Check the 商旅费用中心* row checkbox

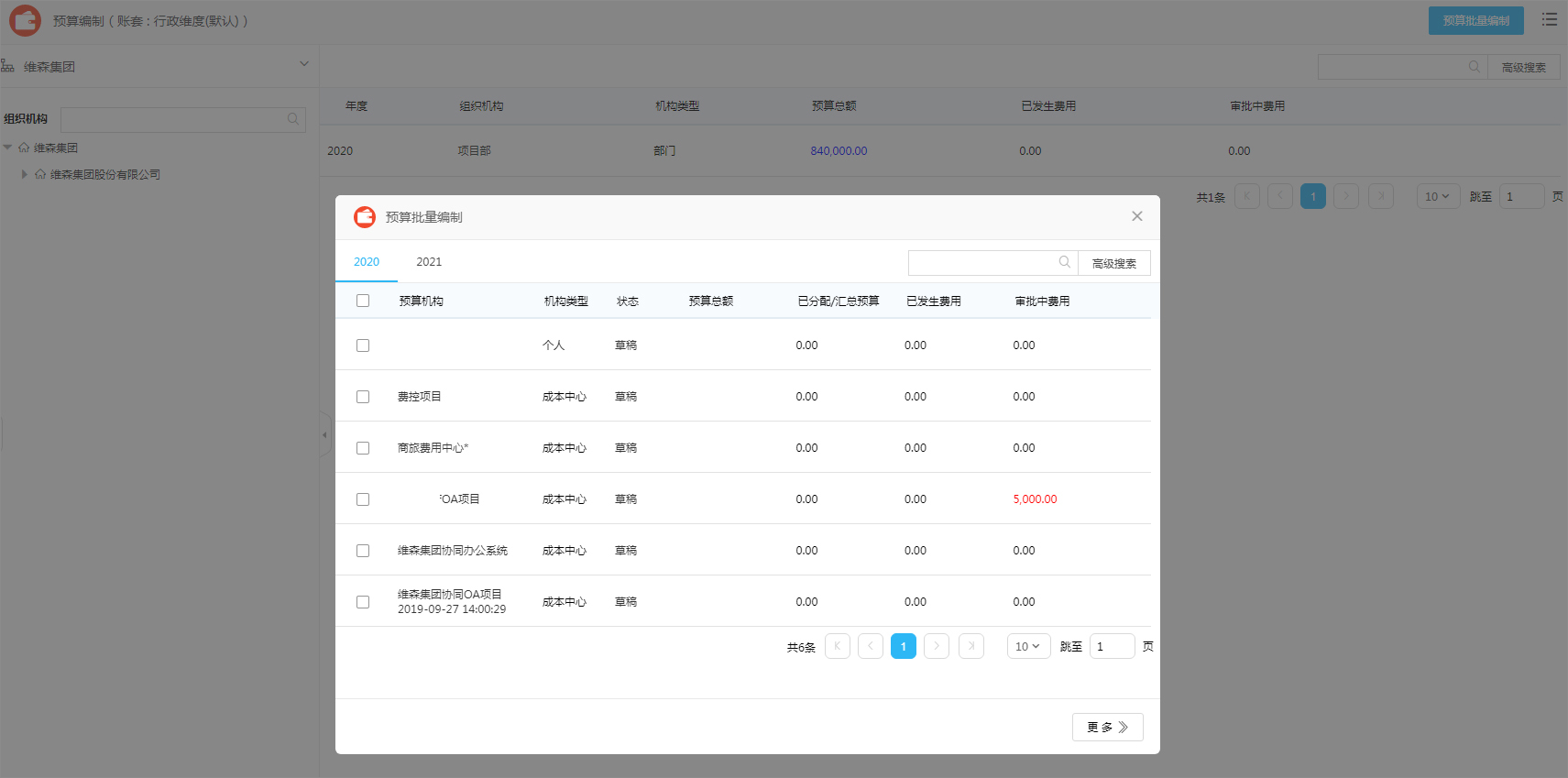point(363,448)
